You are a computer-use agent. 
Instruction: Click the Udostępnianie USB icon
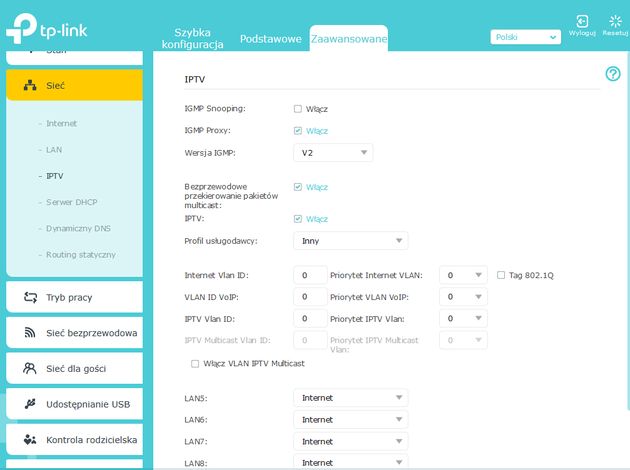tap(30, 404)
